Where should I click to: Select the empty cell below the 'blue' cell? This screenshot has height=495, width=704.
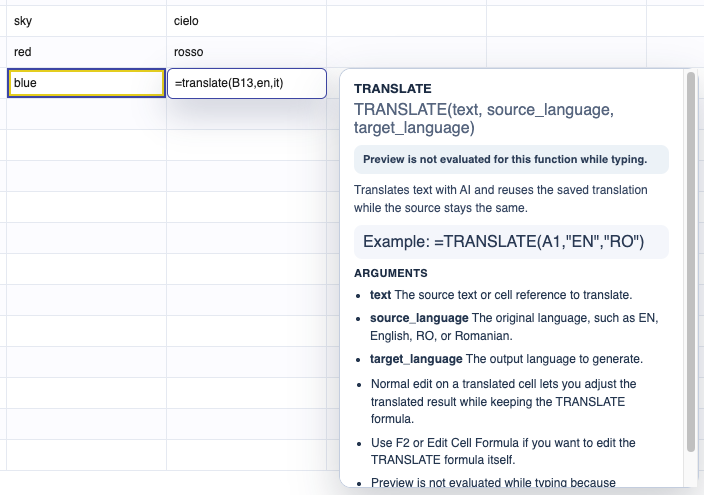point(86,114)
